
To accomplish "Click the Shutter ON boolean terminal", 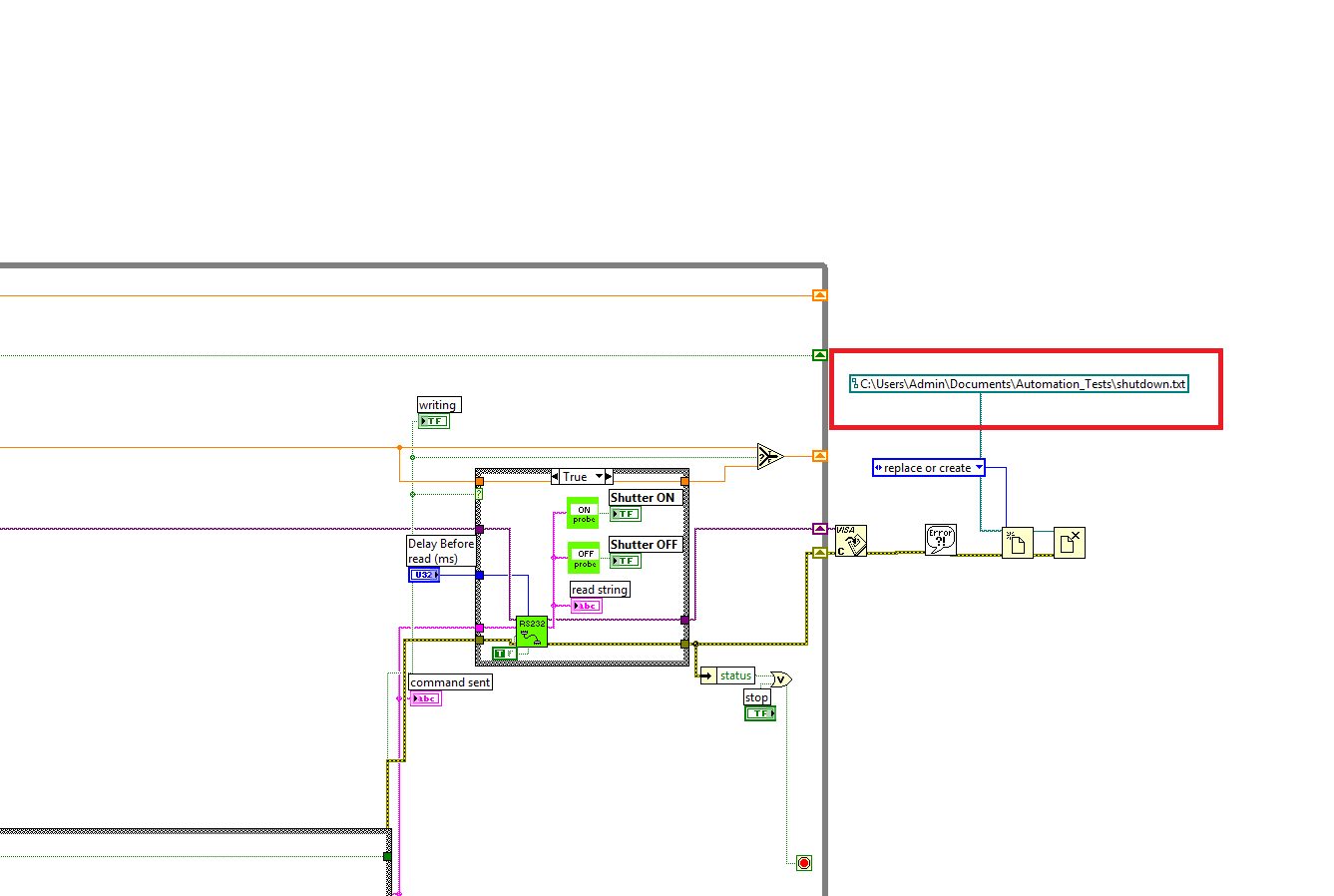I will (626, 515).
